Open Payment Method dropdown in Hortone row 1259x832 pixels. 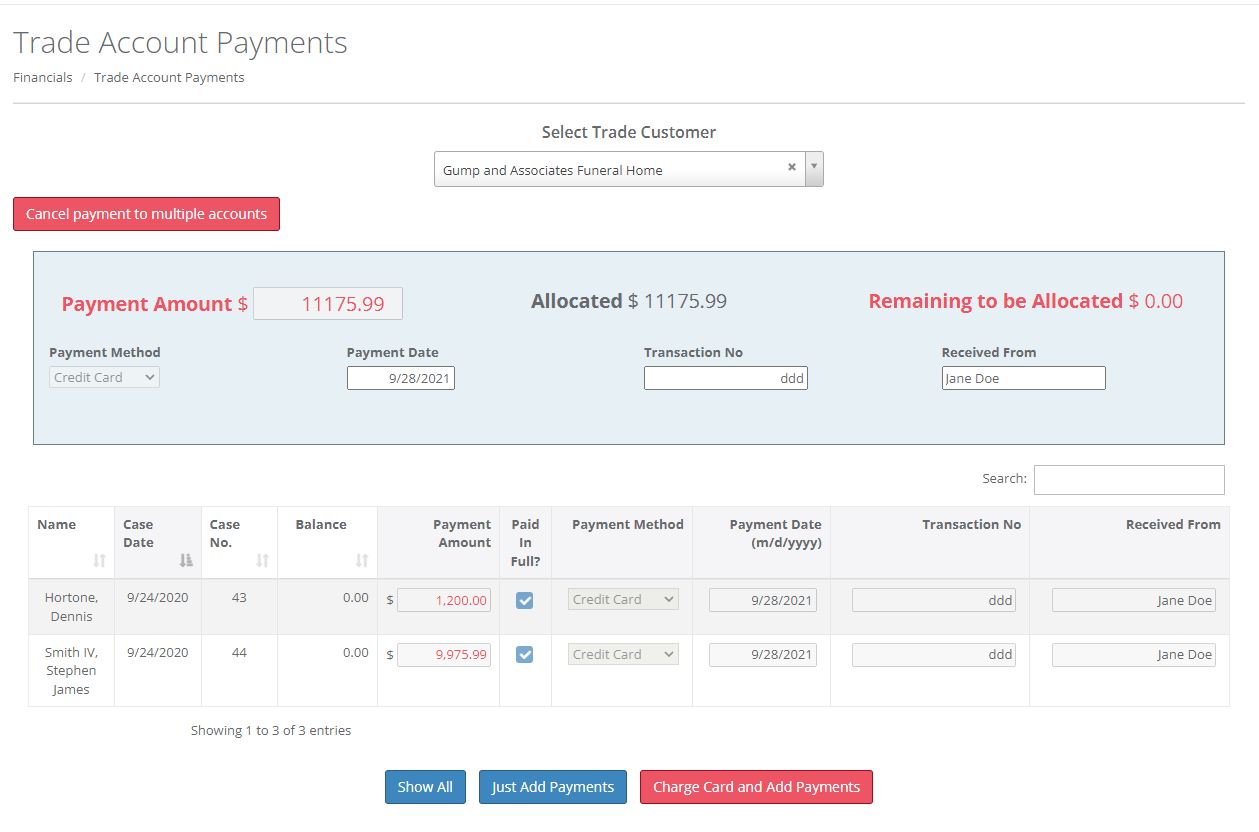623,600
